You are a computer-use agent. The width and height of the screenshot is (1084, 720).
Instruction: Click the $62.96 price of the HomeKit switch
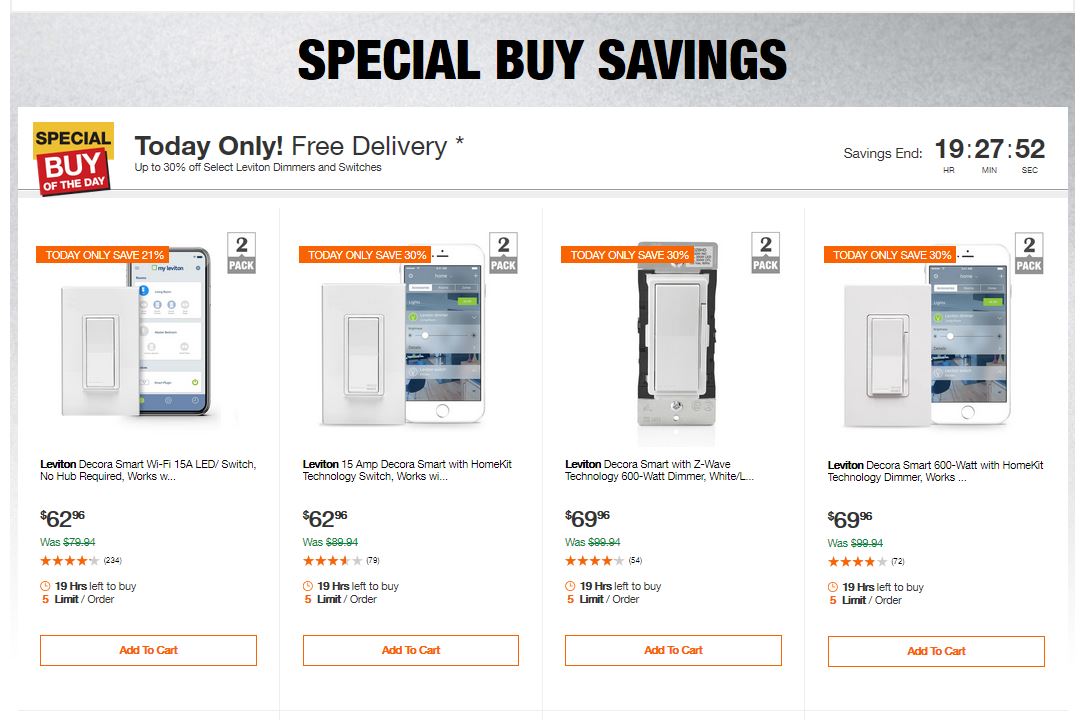coord(325,518)
